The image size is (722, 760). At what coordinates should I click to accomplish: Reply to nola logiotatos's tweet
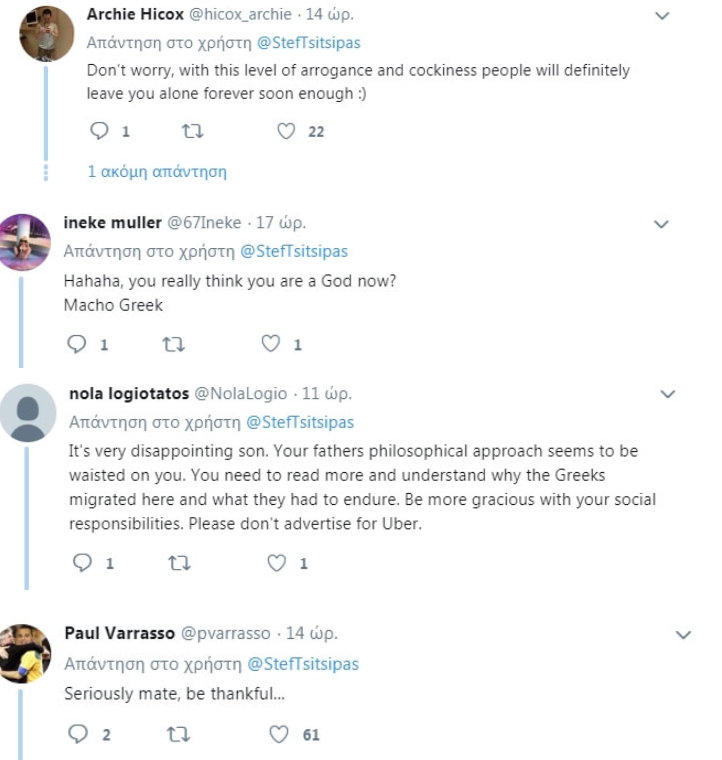pos(83,563)
